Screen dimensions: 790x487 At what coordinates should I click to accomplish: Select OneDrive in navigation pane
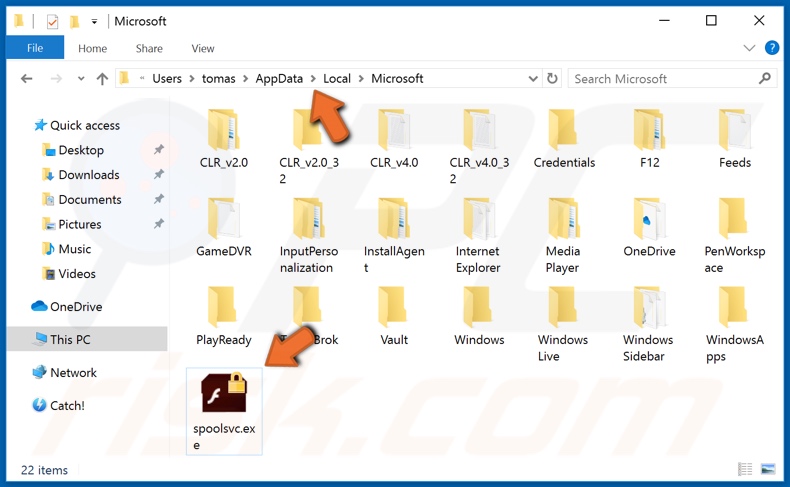pos(67,306)
